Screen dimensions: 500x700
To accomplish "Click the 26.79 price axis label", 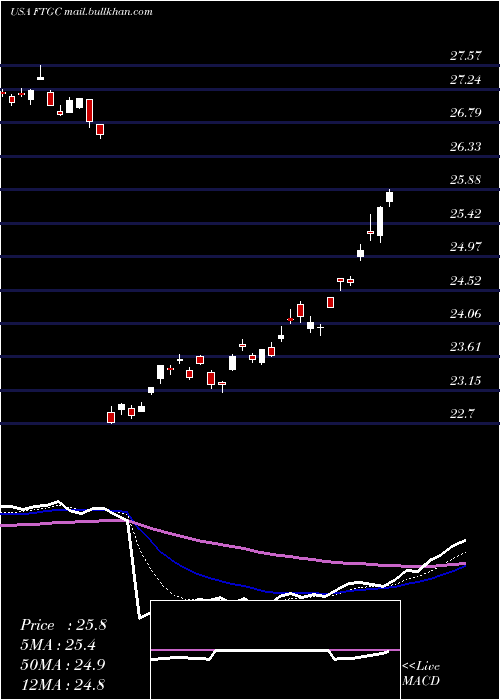I will click(466, 112).
